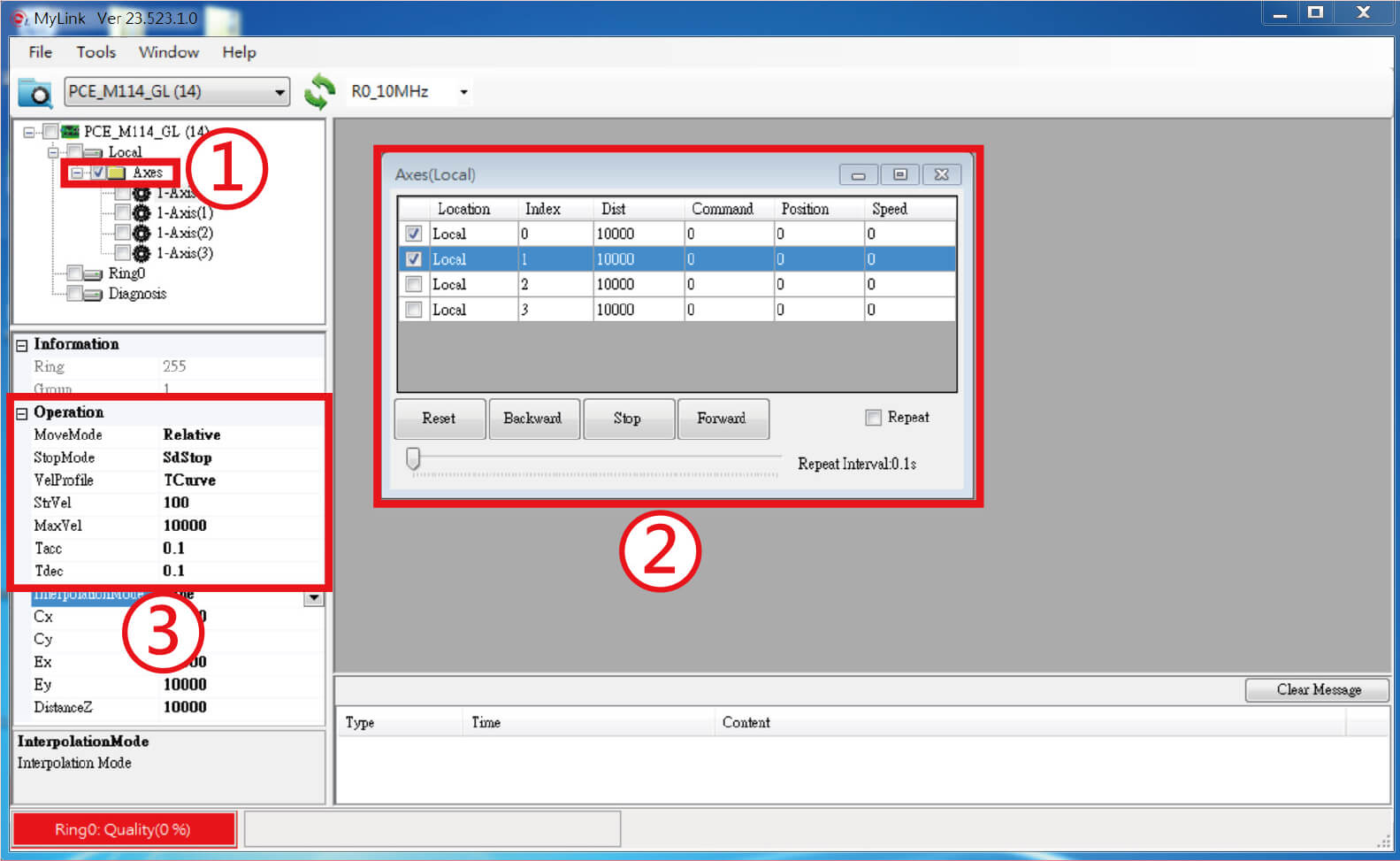Image resolution: width=1400 pixels, height=861 pixels.
Task: Click the VelProfile value TCurve
Action: click(x=189, y=480)
